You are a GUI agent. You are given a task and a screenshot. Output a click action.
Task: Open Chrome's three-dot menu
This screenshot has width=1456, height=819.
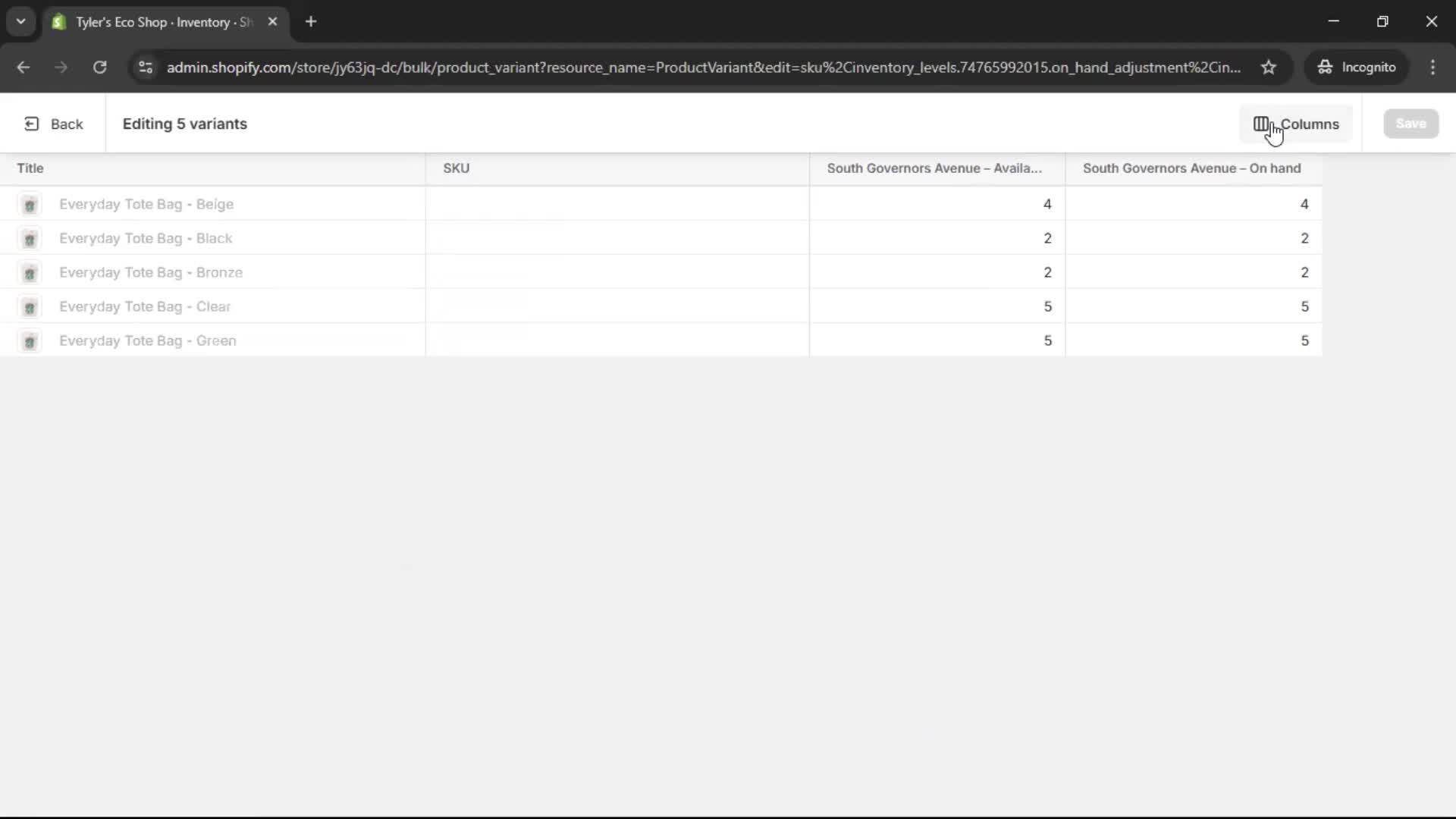(x=1433, y=67)
